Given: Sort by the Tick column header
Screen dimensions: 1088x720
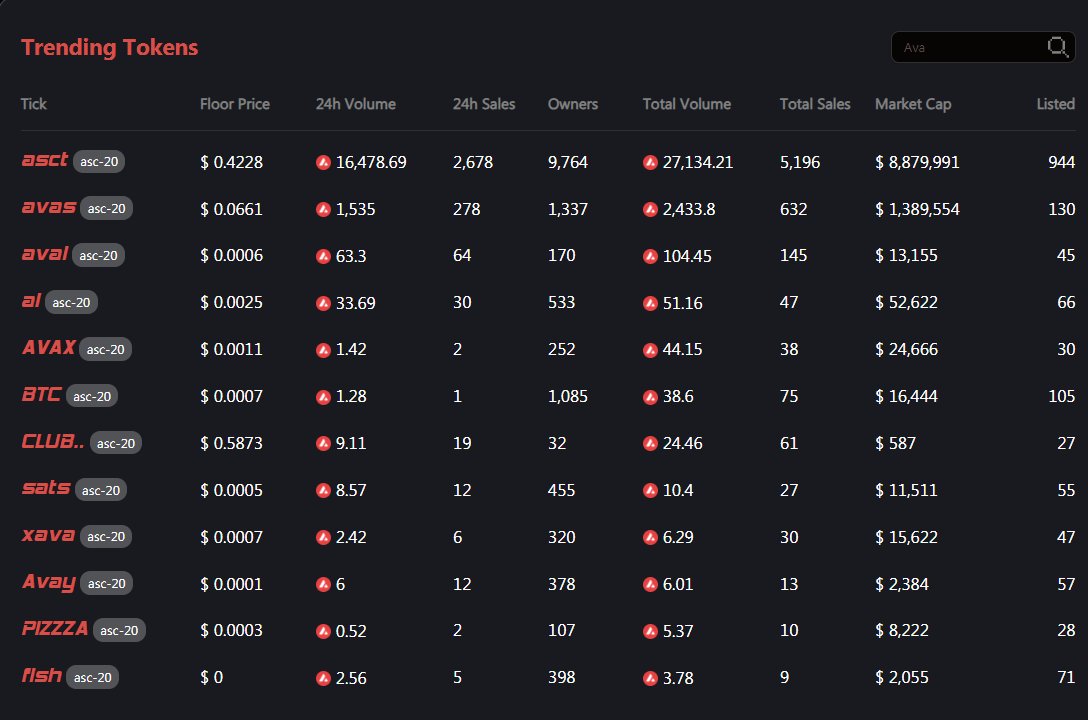Looking at the screenshot, I should click(x=33, y=104).
